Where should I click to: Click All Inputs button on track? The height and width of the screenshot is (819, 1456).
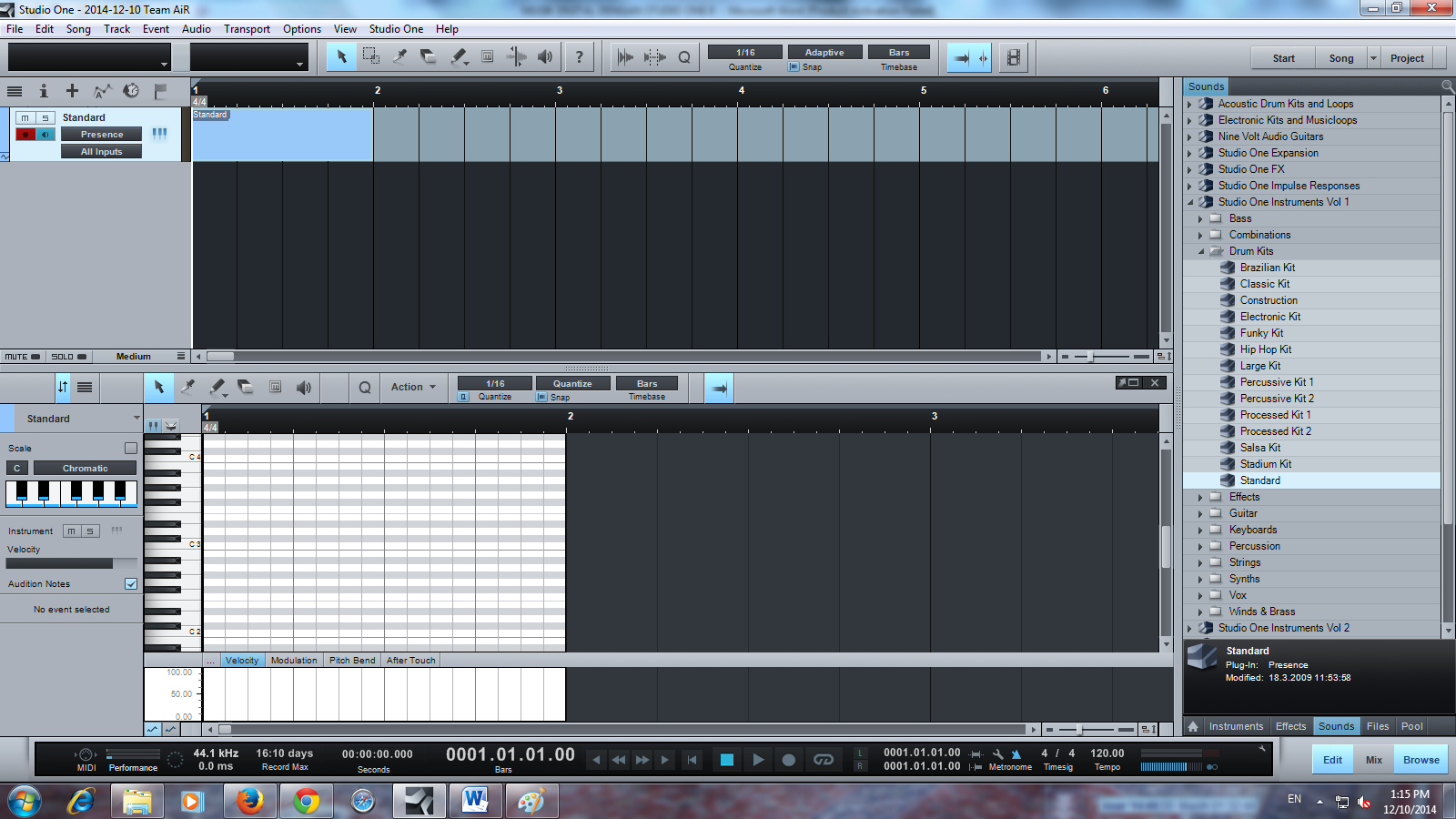tap(102, 151)
